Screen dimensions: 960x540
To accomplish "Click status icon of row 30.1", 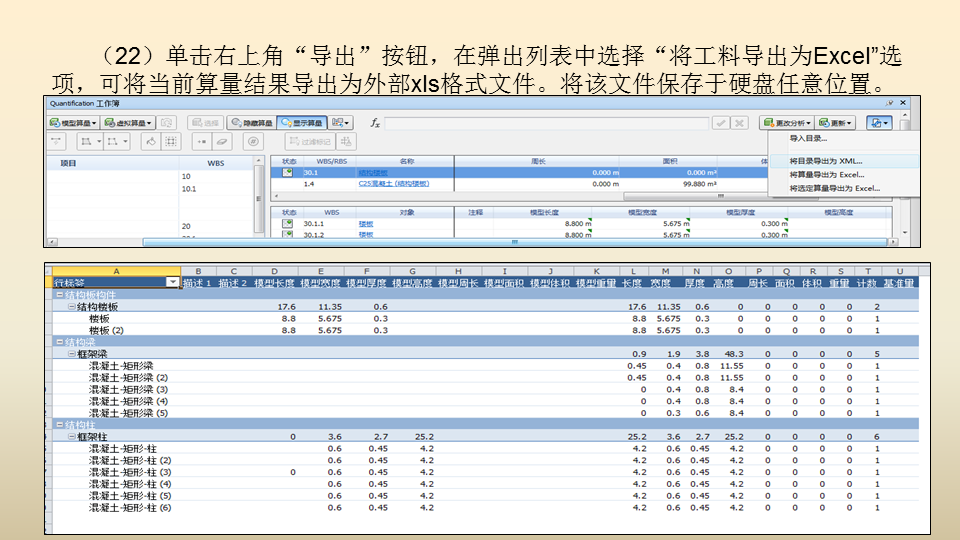I will coord(287,173).
